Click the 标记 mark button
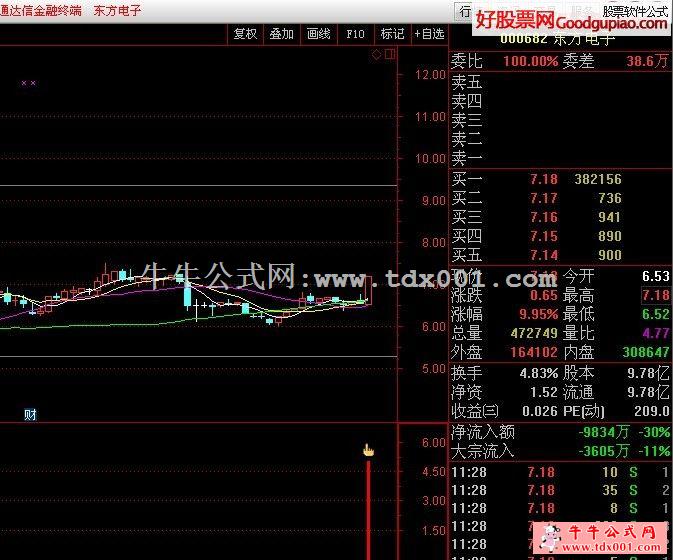The height and width of the screenshot is (560, 673). pyautogui.click(x=392, y=34)
